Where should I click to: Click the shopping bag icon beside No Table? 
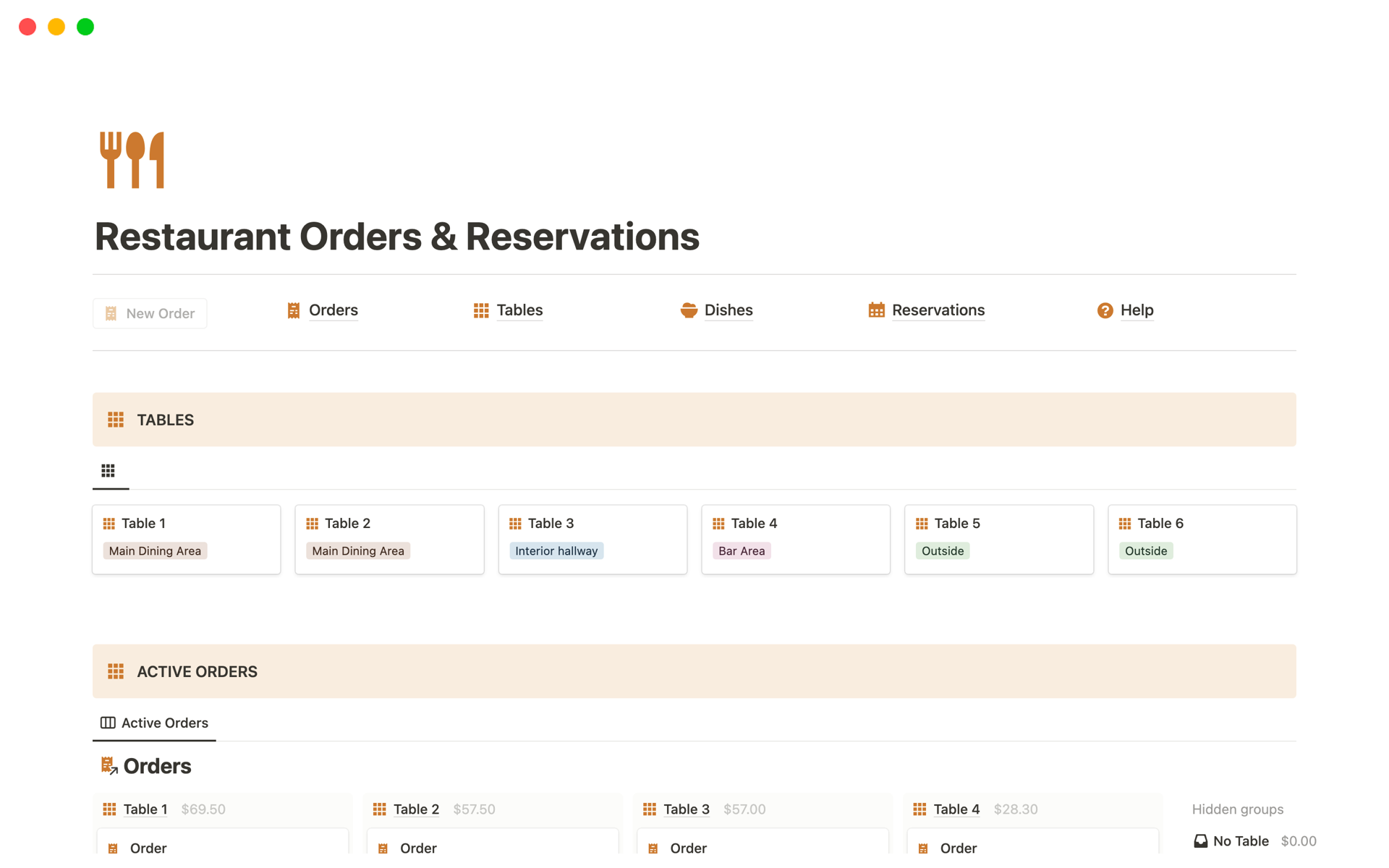(x=1200, y=841)
